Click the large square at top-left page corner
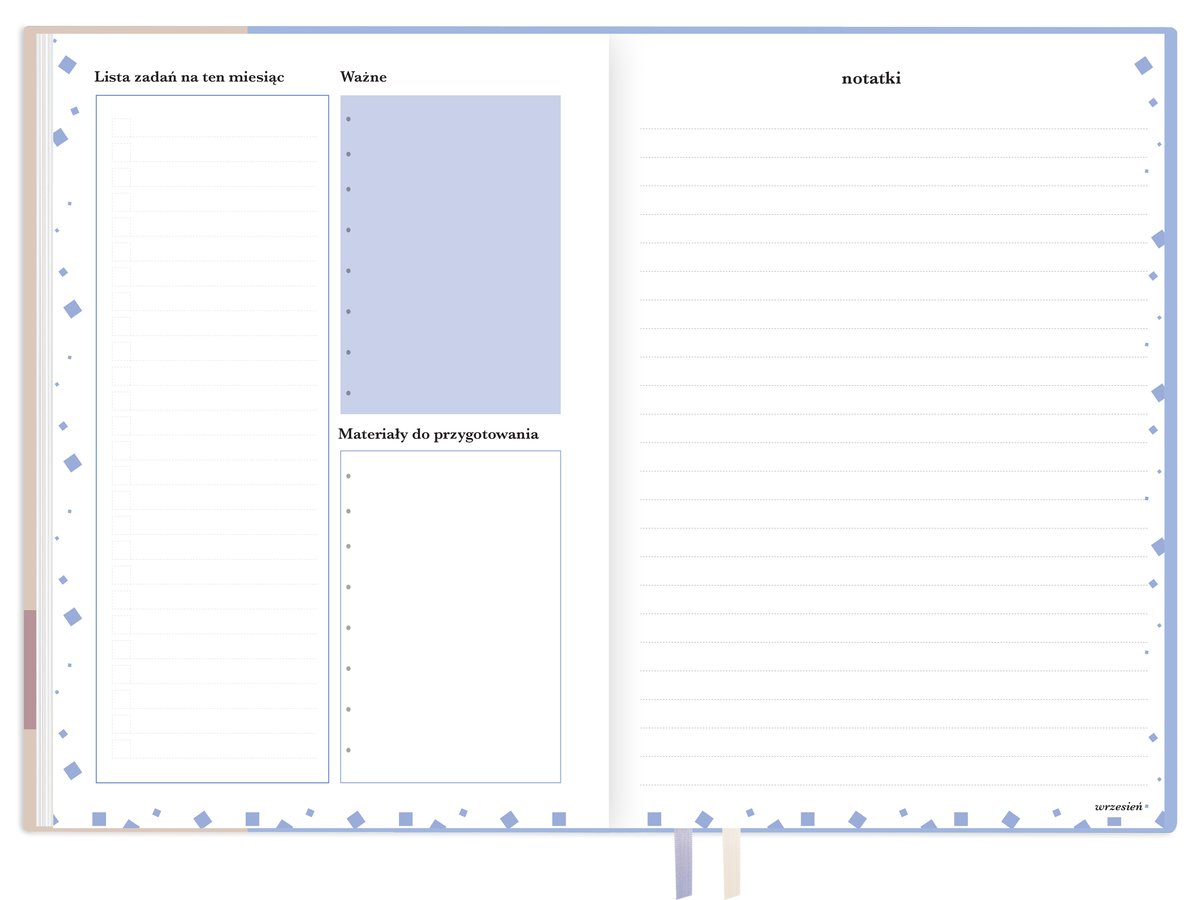The image size is (1200, 900). 67,65
